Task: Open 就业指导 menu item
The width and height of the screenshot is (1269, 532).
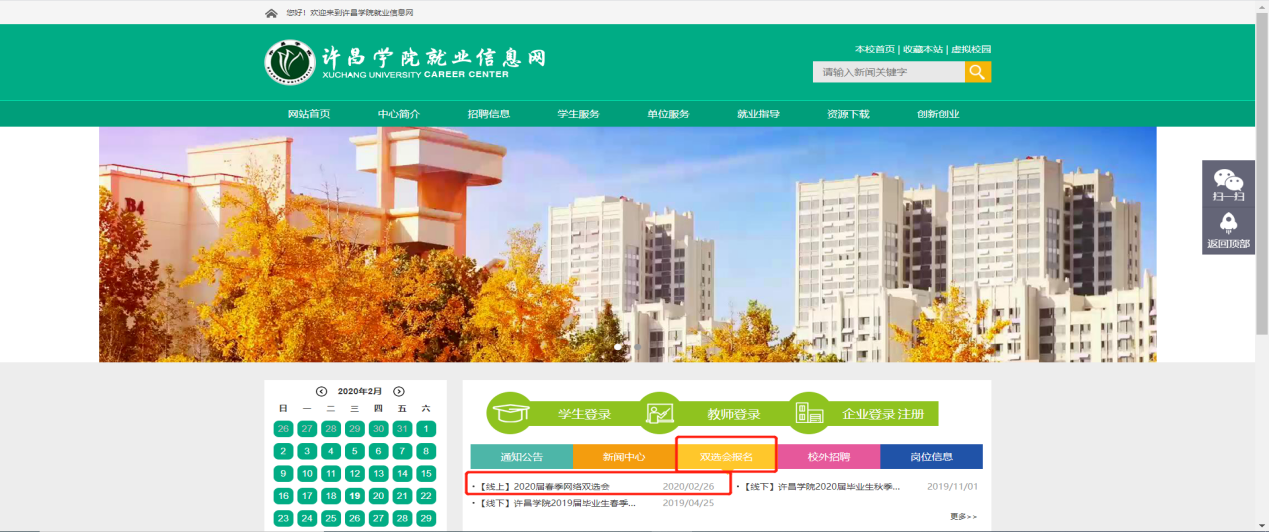Action: [759, 114]
